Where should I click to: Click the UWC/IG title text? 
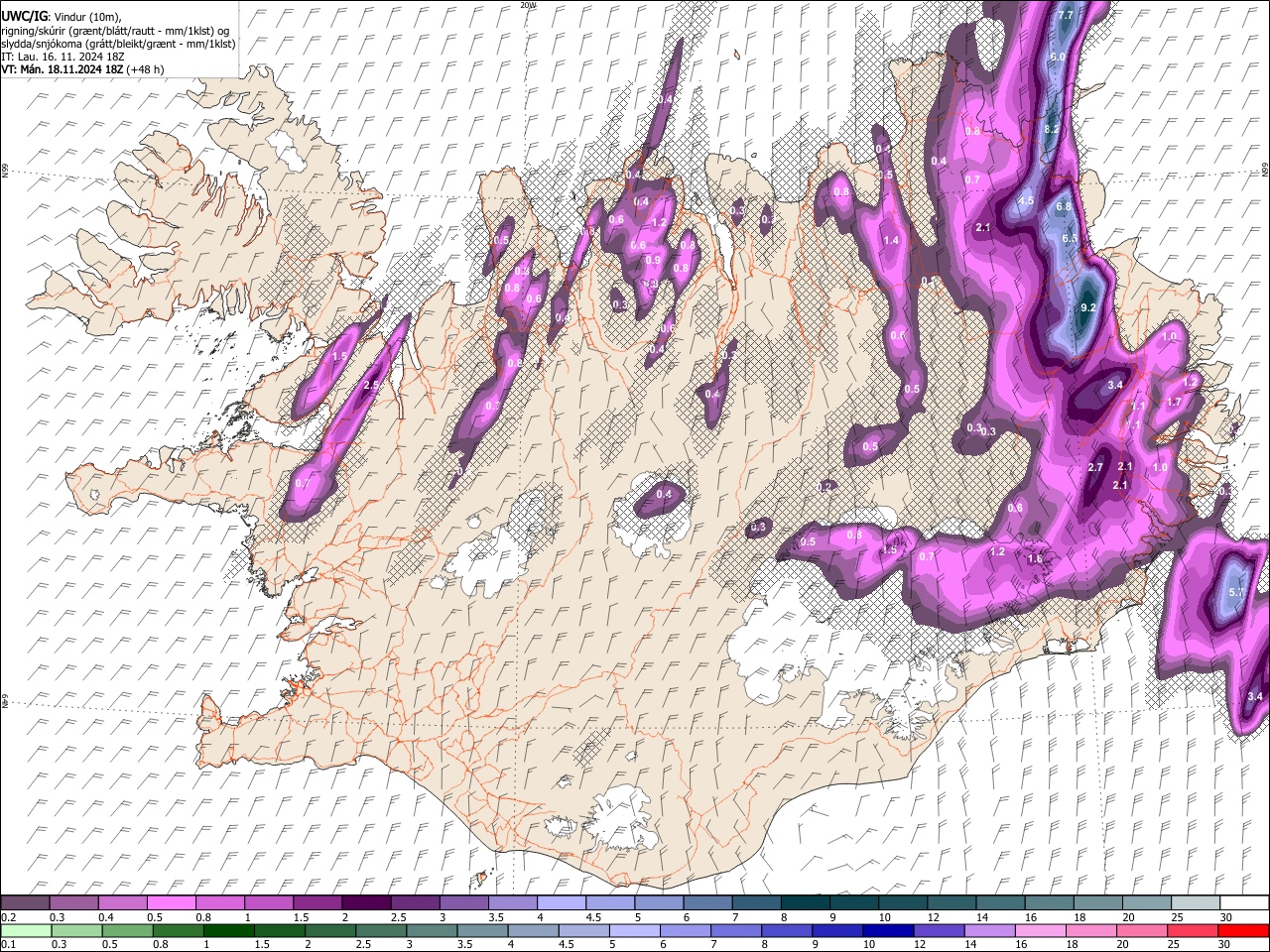[x=25, y=17]
